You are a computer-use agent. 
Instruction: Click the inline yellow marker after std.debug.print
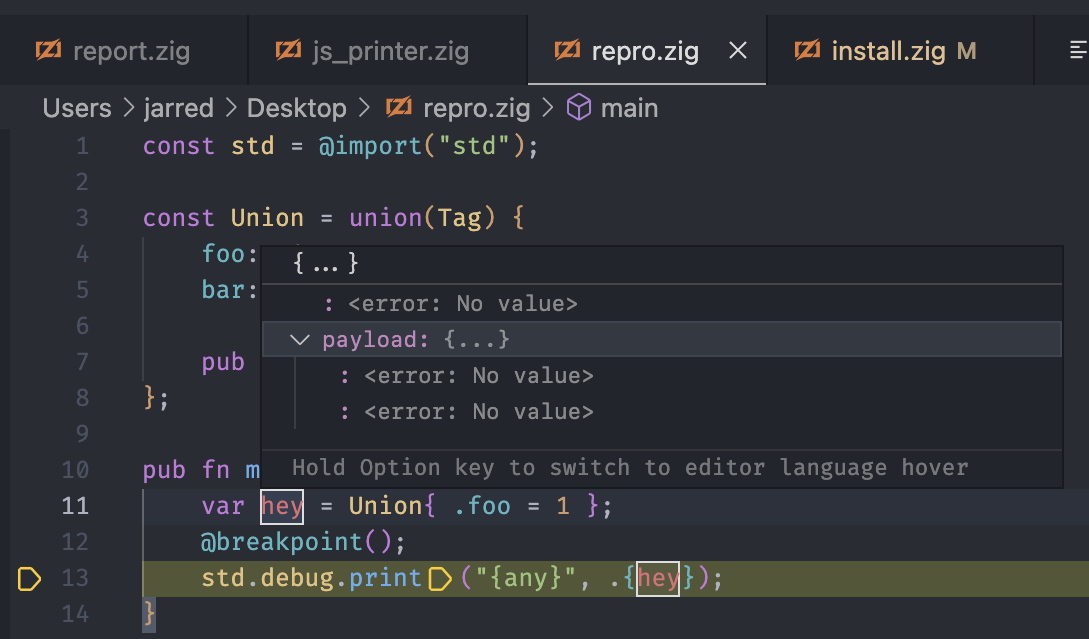[440, 579]
